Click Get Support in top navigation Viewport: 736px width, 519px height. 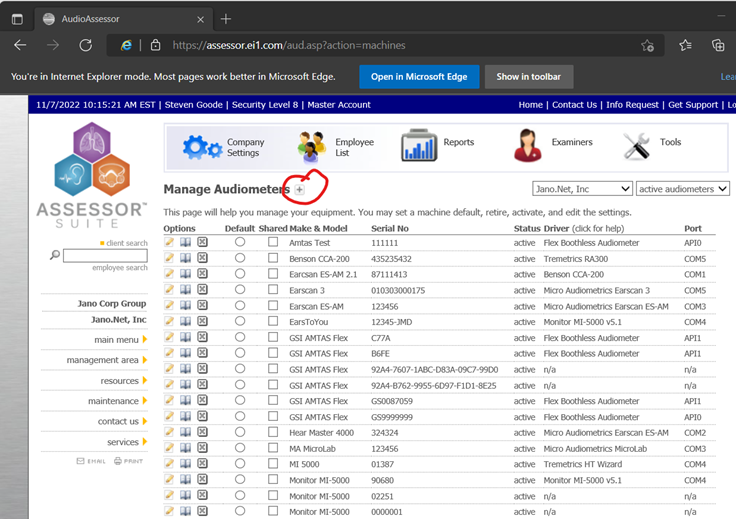[693, 105]
